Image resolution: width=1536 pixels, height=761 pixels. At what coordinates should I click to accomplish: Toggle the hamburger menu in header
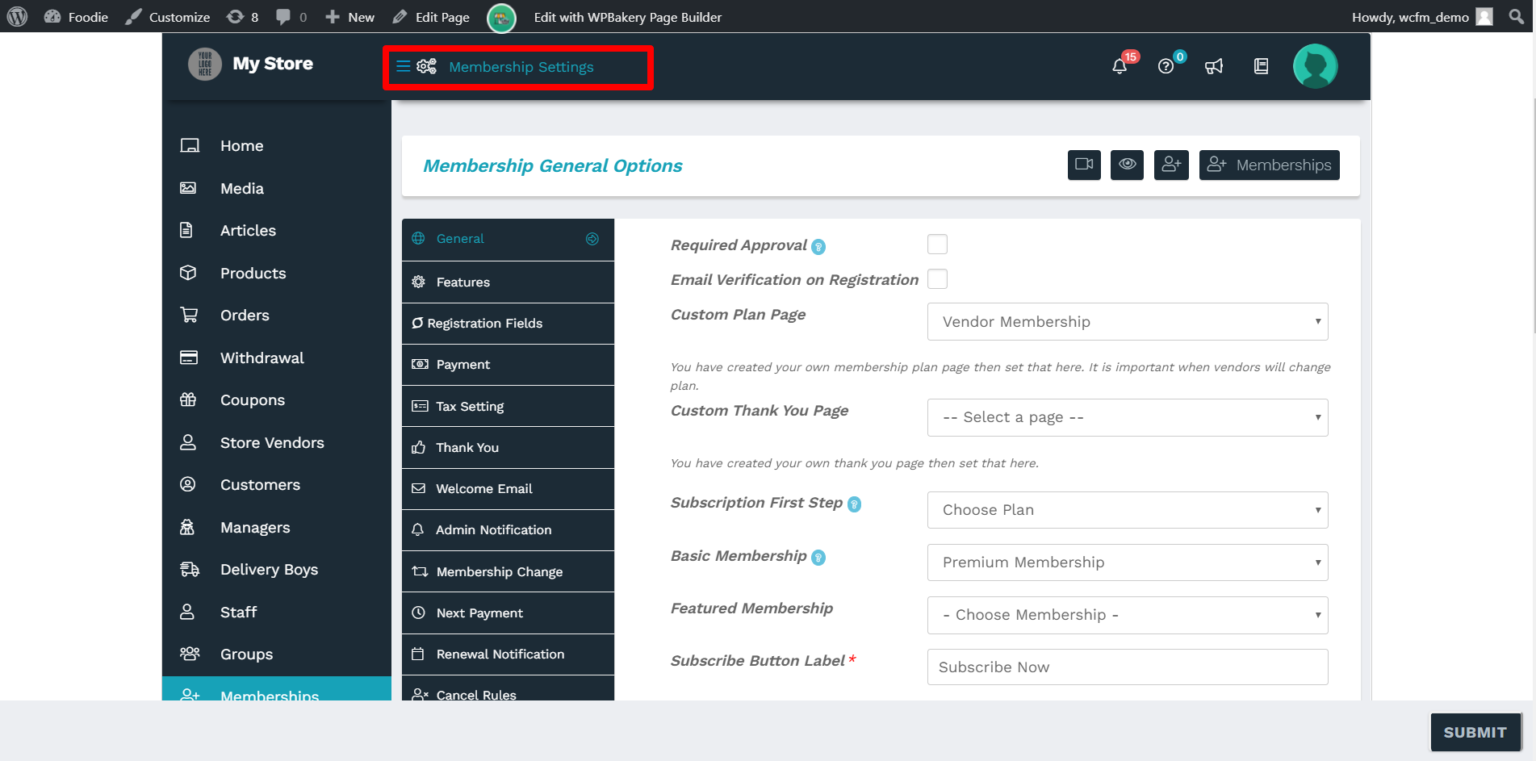pos(403,67)
